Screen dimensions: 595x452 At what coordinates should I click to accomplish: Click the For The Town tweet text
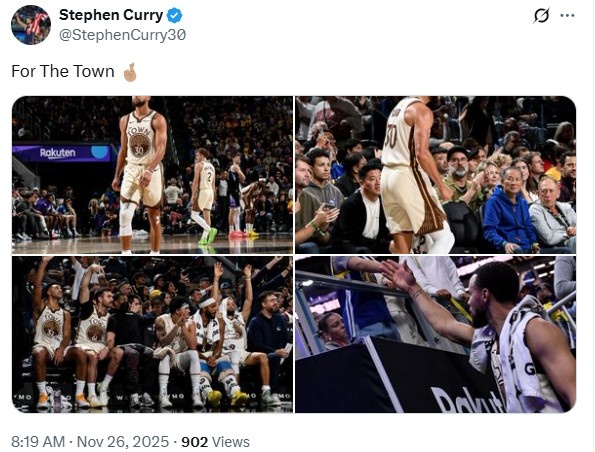[x=63, y=71]
